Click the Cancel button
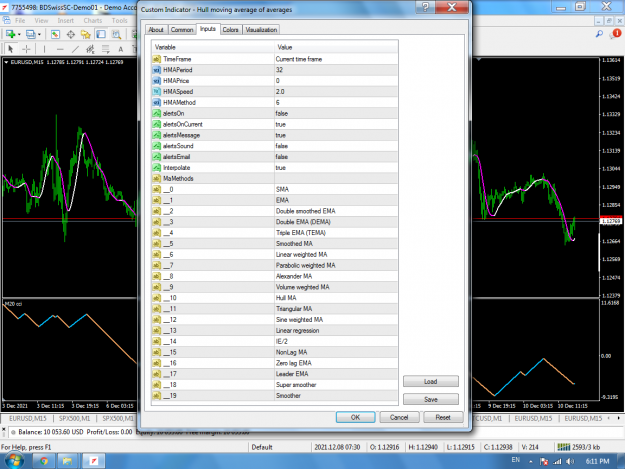Viewport: 625px width, 469px height. click(399, 417)
